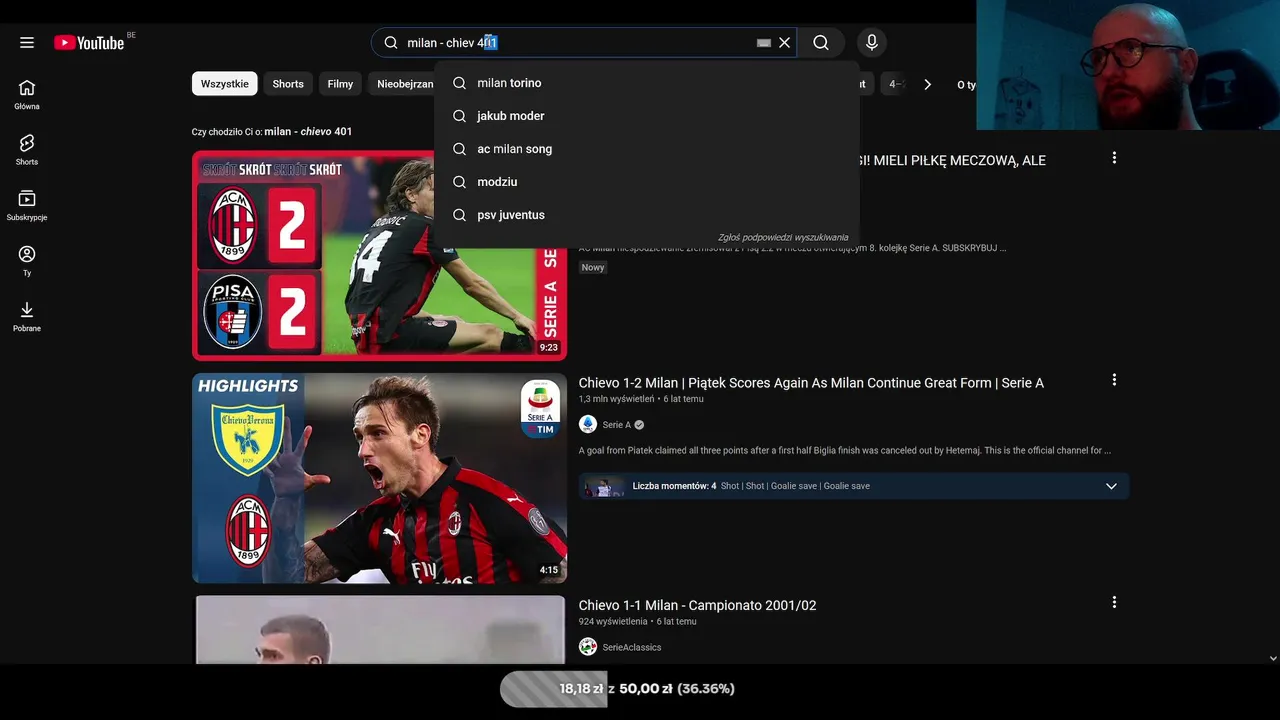Open Pobrane downloads in sidebar
1280x720 pixels.
[27, 316]
